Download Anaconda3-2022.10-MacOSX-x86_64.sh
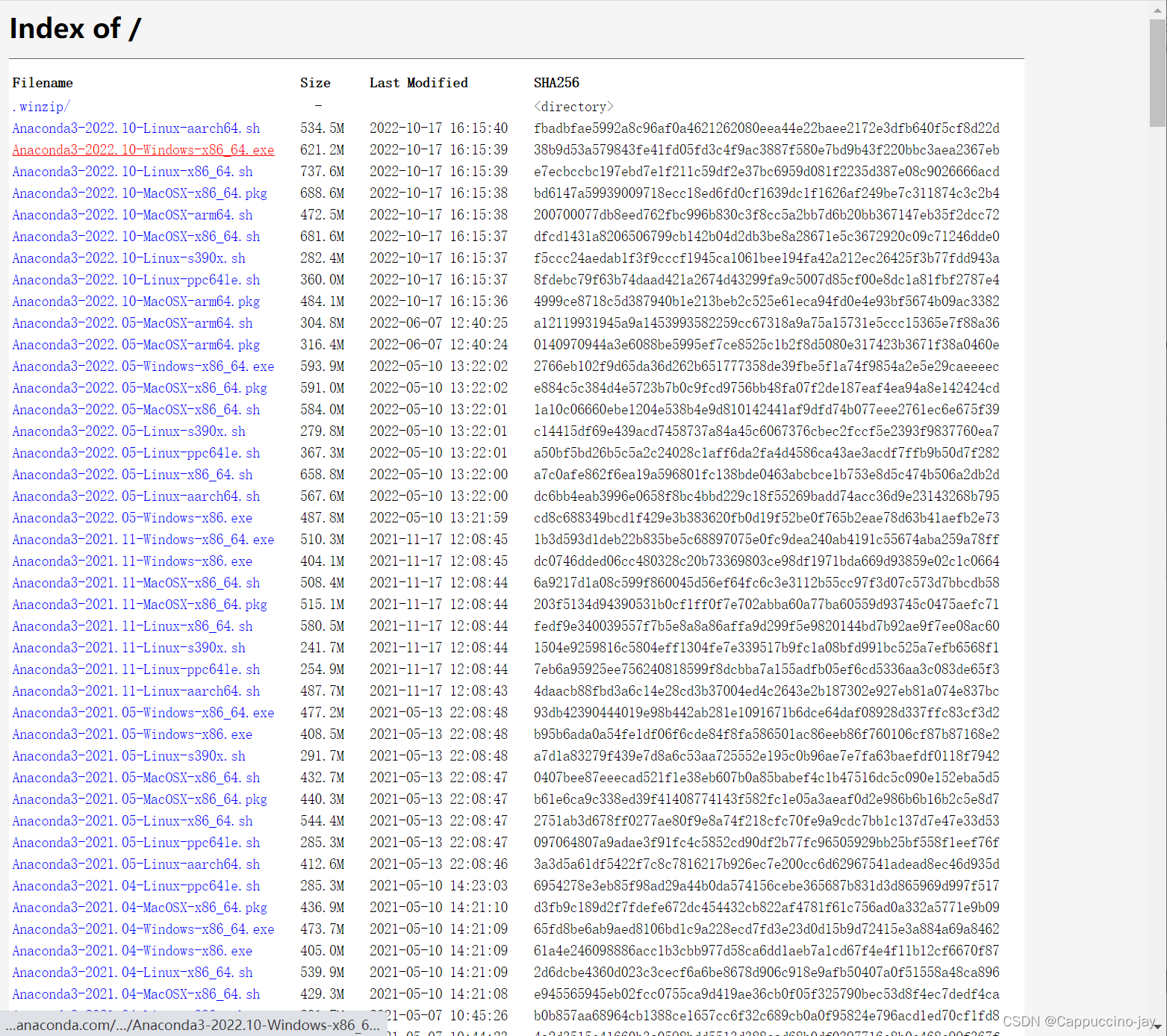The image size is (1167, 1036). point(136,237)
